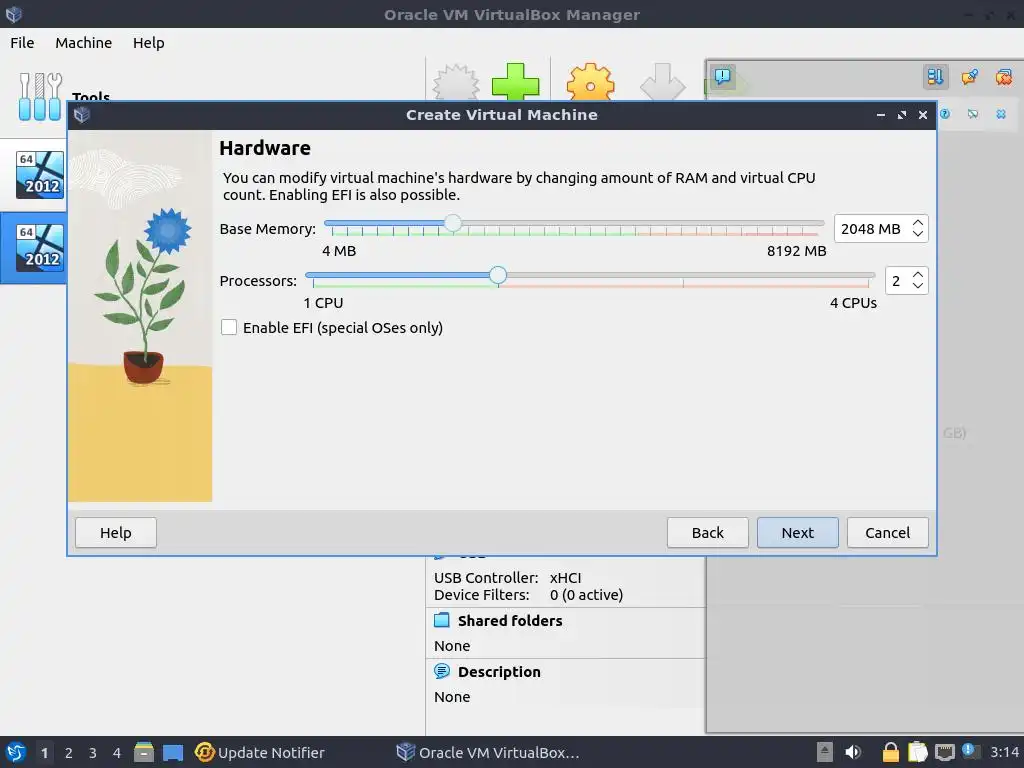Click the grey starburst New machine icon
Image resolution: width=1024 pixels, height=768 pixels.
(456, 82)
